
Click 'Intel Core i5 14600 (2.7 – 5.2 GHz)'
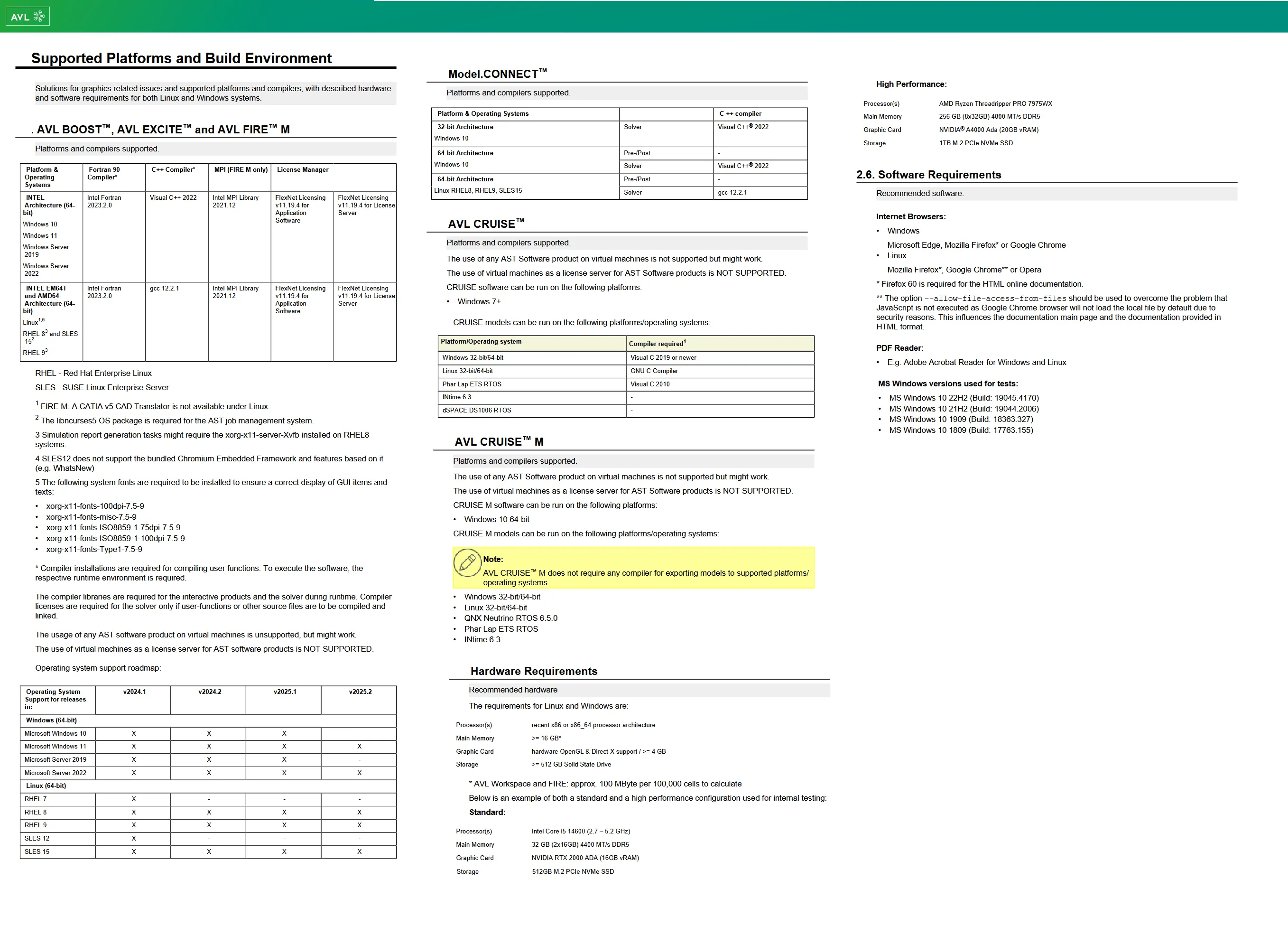(x=580, y=832)
